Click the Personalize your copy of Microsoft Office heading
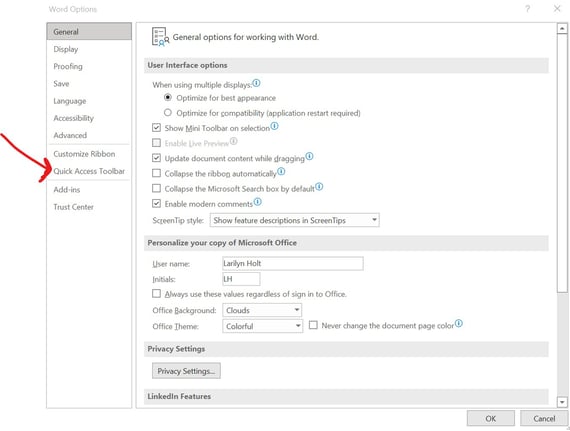The height and width of the screenshot is (431, 570). tap(222, 243)
